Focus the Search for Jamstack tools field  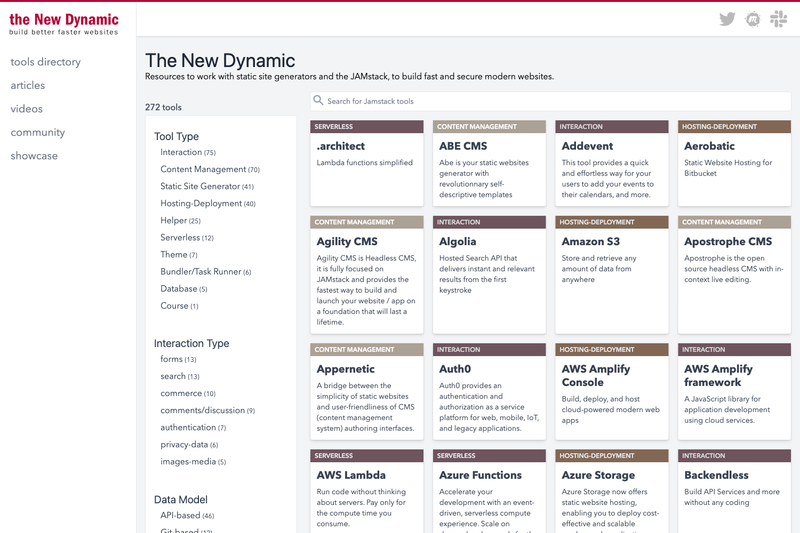coord(551,101)
